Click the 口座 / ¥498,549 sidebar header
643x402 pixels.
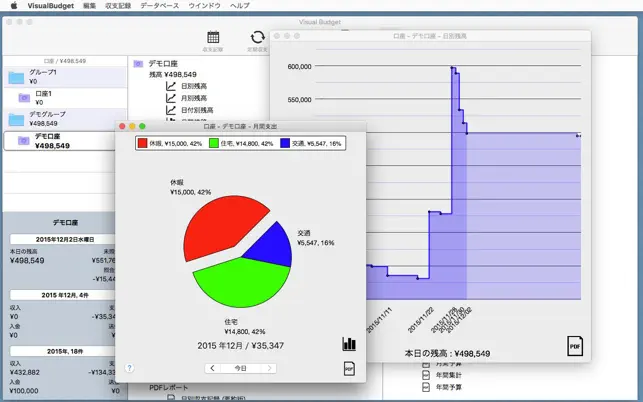click(65, 61)
